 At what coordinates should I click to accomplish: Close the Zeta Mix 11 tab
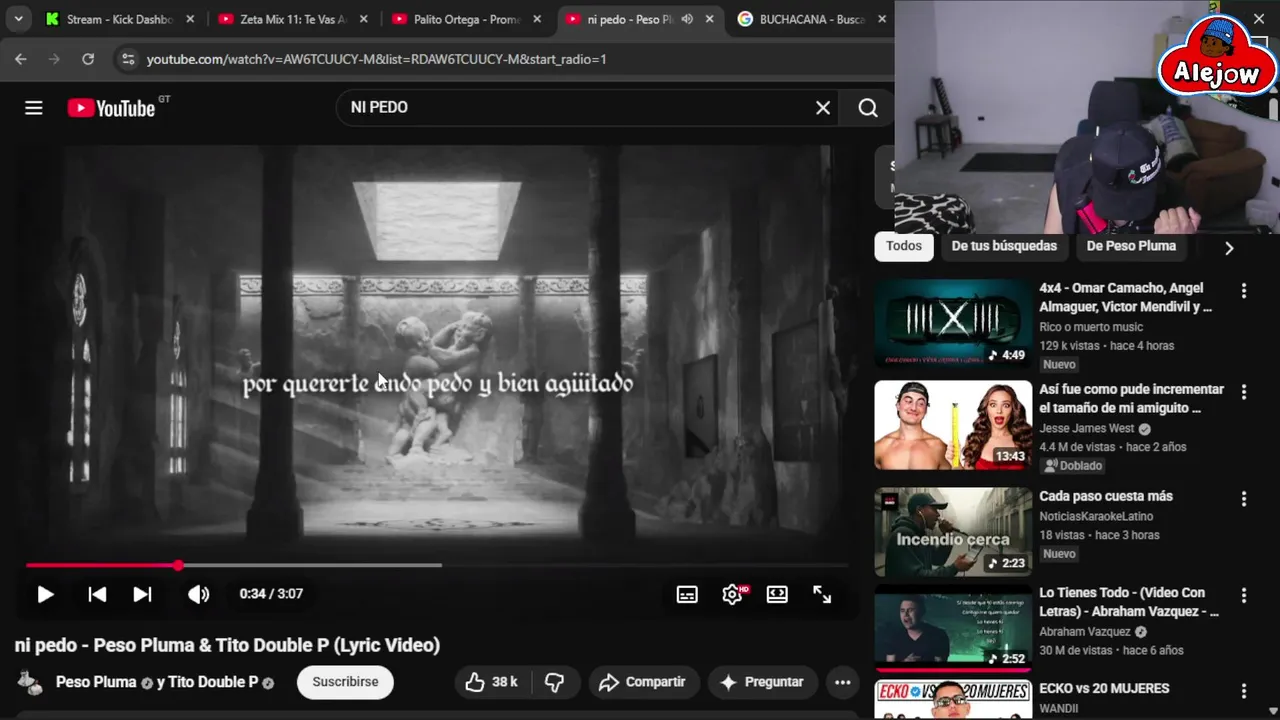(363, 19)
